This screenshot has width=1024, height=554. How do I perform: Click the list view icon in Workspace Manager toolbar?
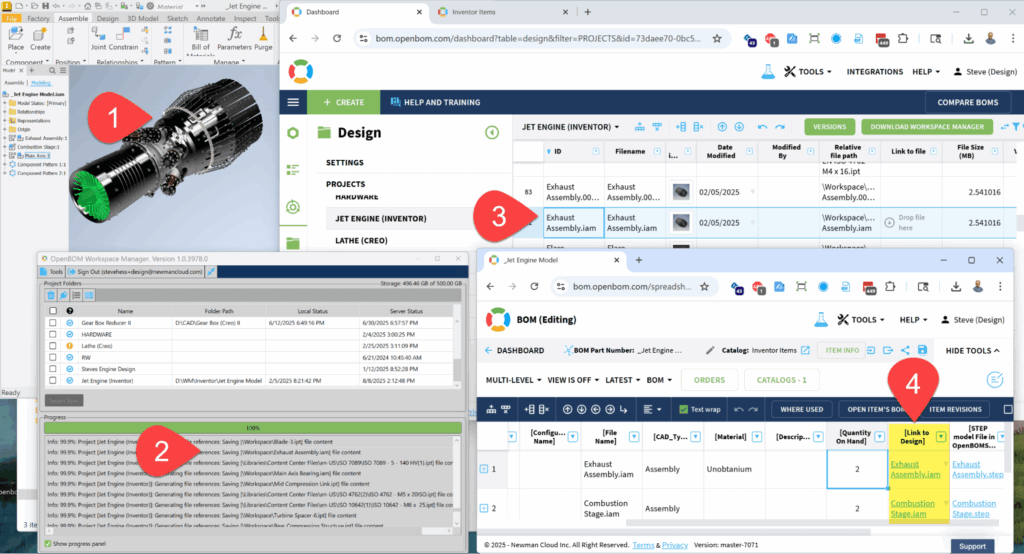[x=76, y=296]
